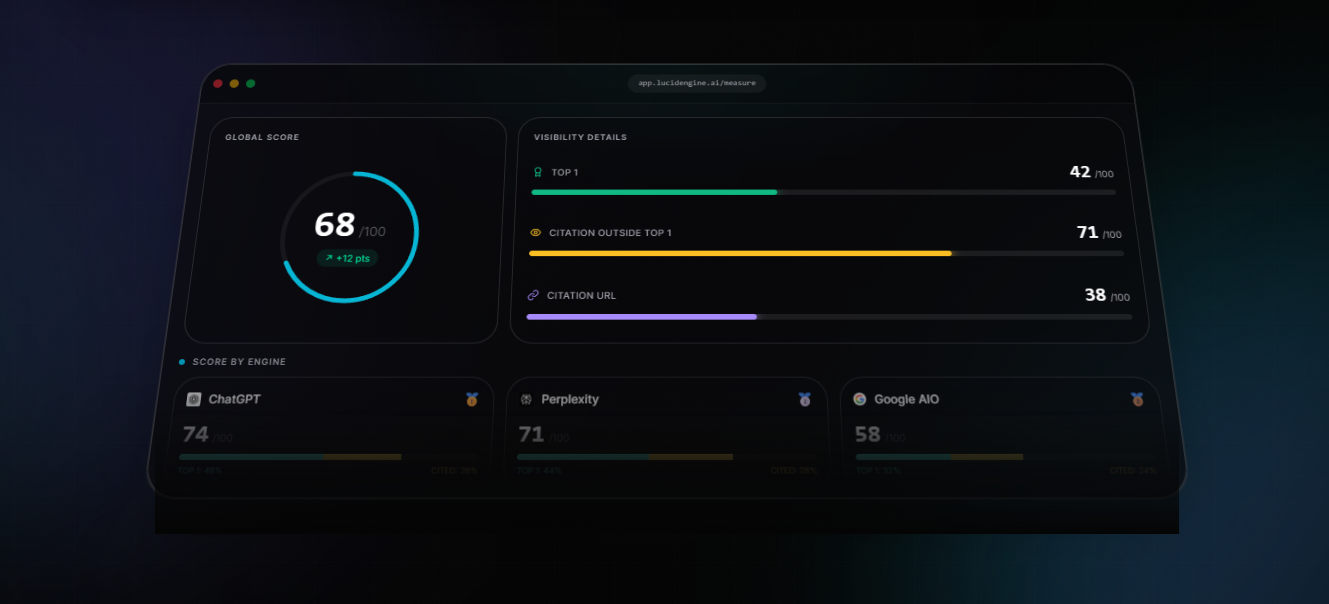Image resolution: width=1329 pixels, height=604 pixels.
Task: Click the eye icon beside Citation Outside Top 1
Action: coord(535,233)
